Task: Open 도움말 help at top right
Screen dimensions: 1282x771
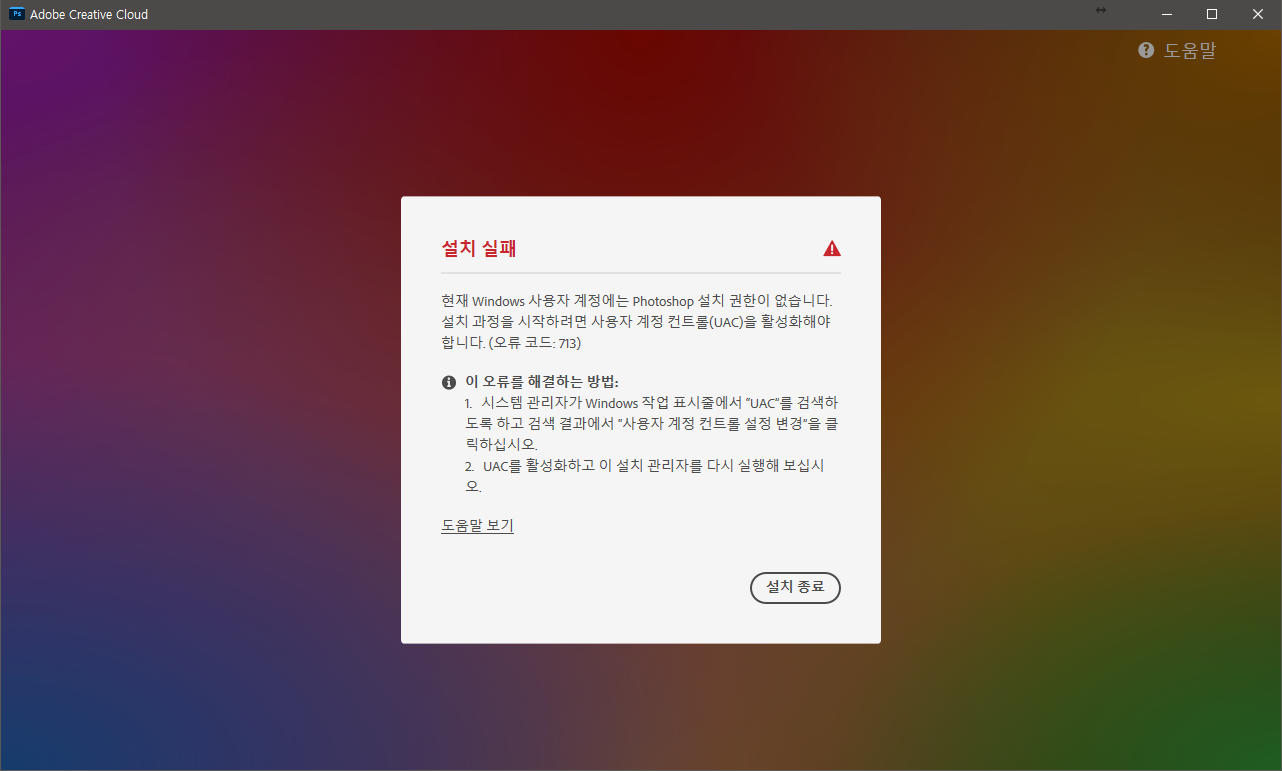Action: [x=1190, y=50]
